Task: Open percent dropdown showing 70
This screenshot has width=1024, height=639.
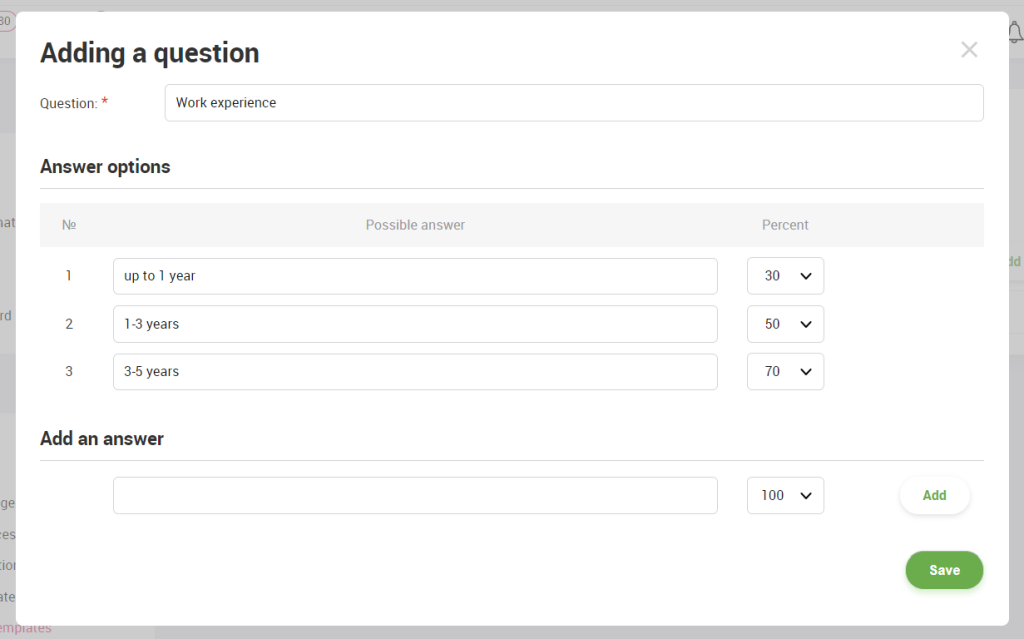Action: (x=786, y=372)
